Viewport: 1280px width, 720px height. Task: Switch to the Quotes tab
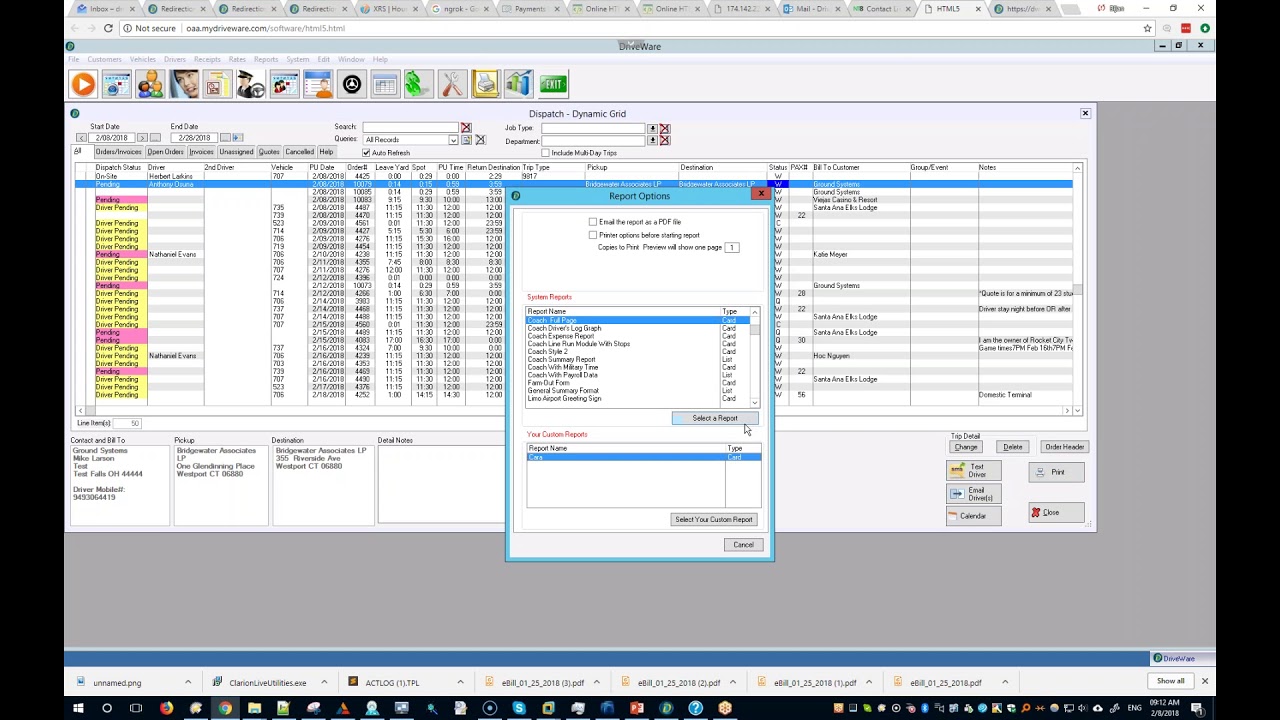pos(269,152)
